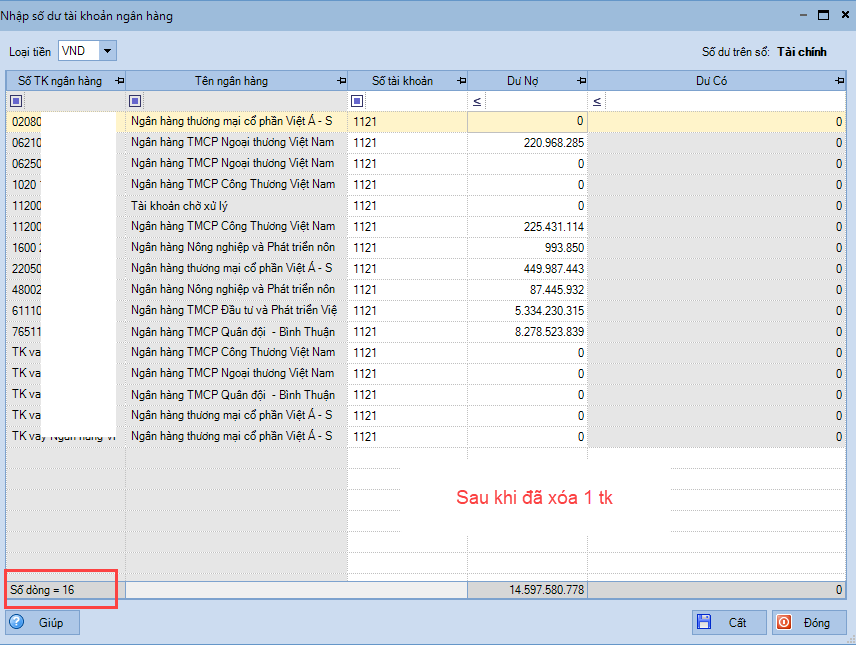Sort by Tên ngân hàng column header
The image size is (856, 645).
pos(231,81)
